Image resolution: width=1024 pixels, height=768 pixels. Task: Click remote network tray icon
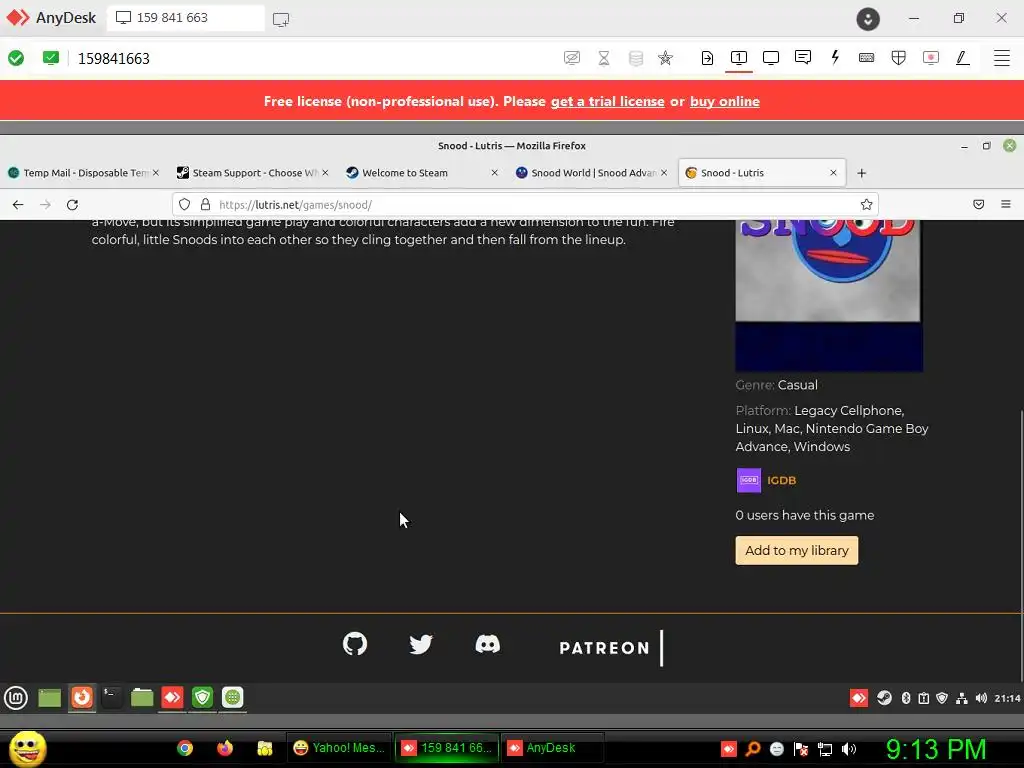[961, 698]
